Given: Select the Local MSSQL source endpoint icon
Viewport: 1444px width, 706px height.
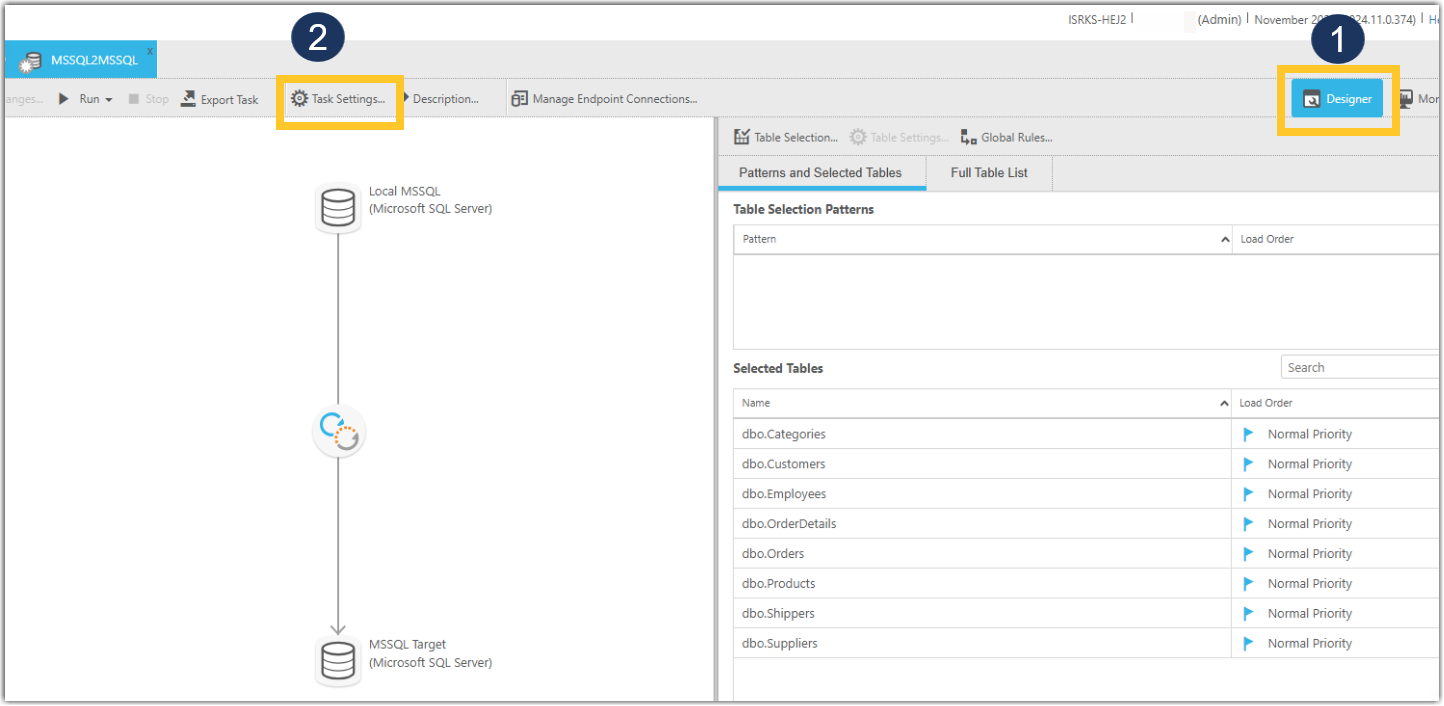Looking at the screenshot, I should pos(338,207).
